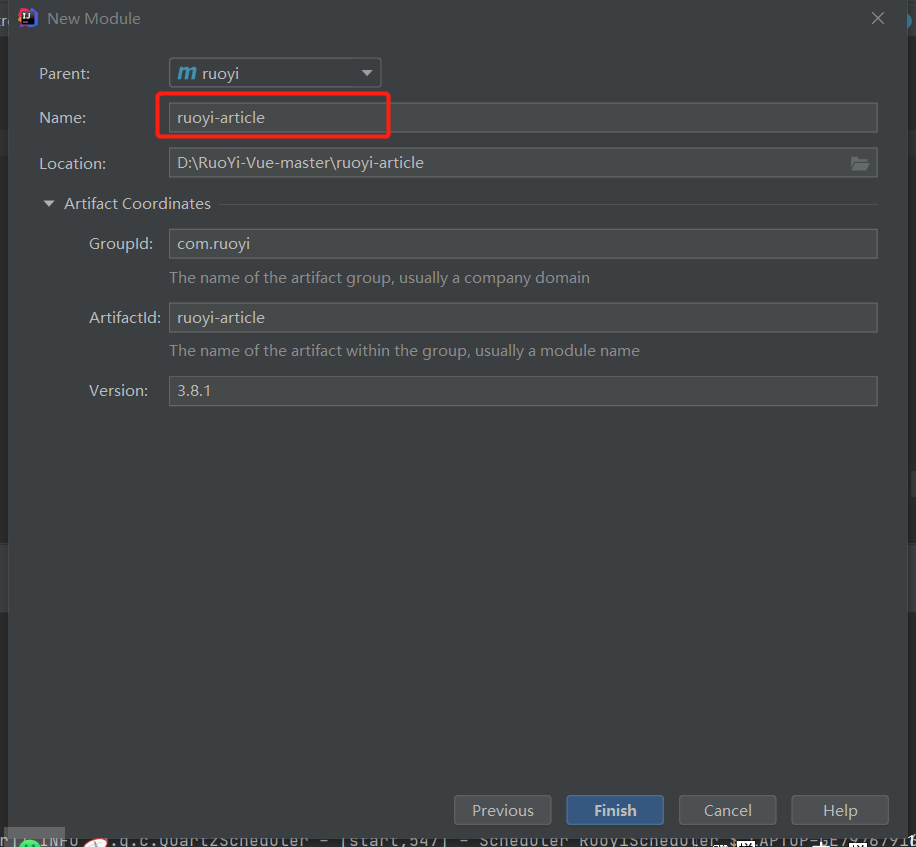Click the 'GroupId:' label
The height and width of the screenshot is (847, 916).
tap(121, 244)
